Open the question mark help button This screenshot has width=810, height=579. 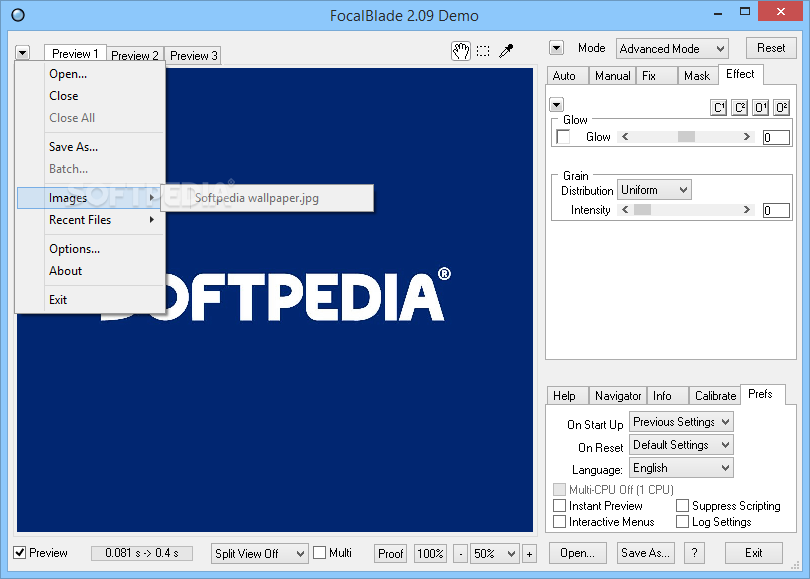point(694,553)
